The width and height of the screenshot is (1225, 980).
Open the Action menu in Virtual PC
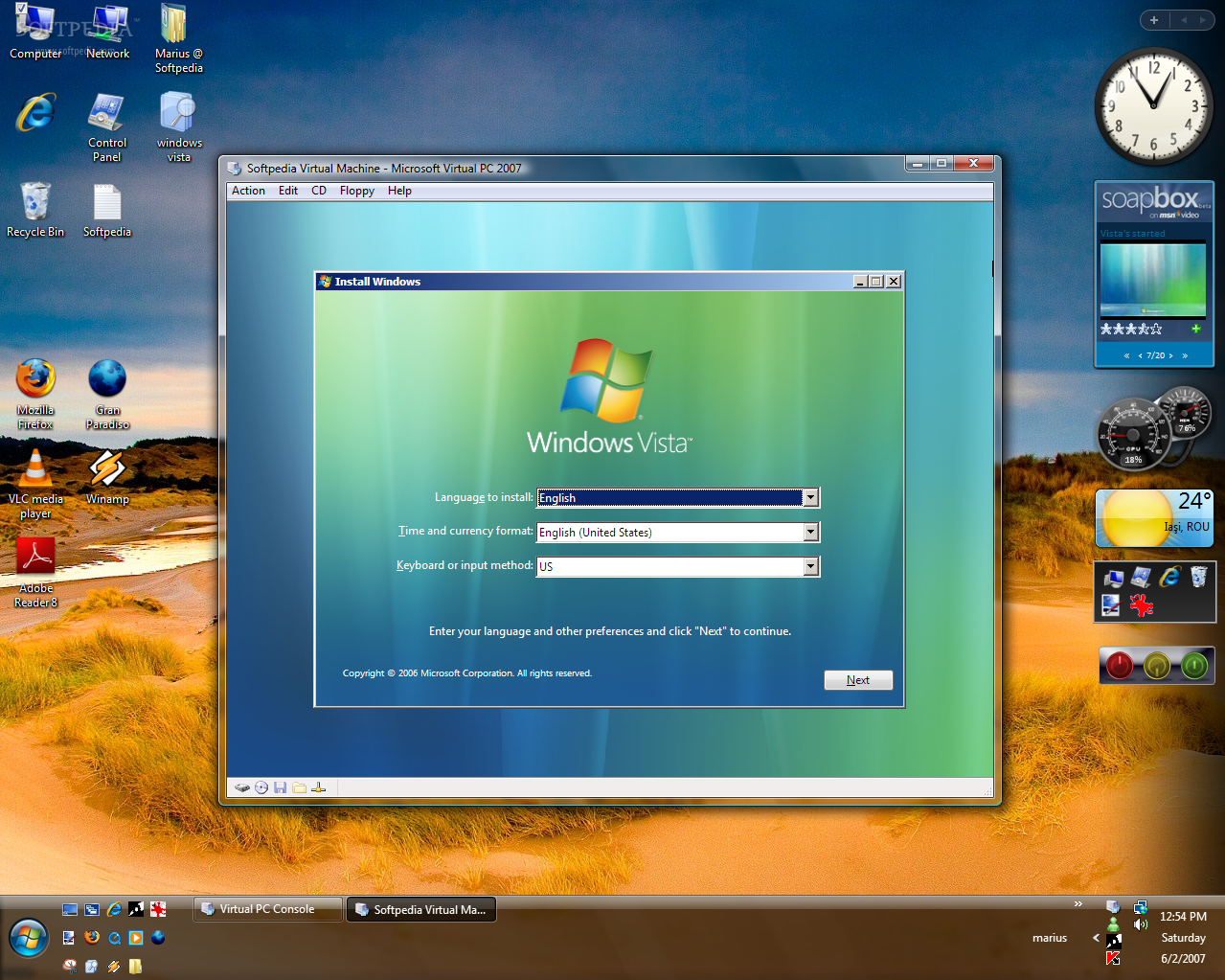[247, 191]
